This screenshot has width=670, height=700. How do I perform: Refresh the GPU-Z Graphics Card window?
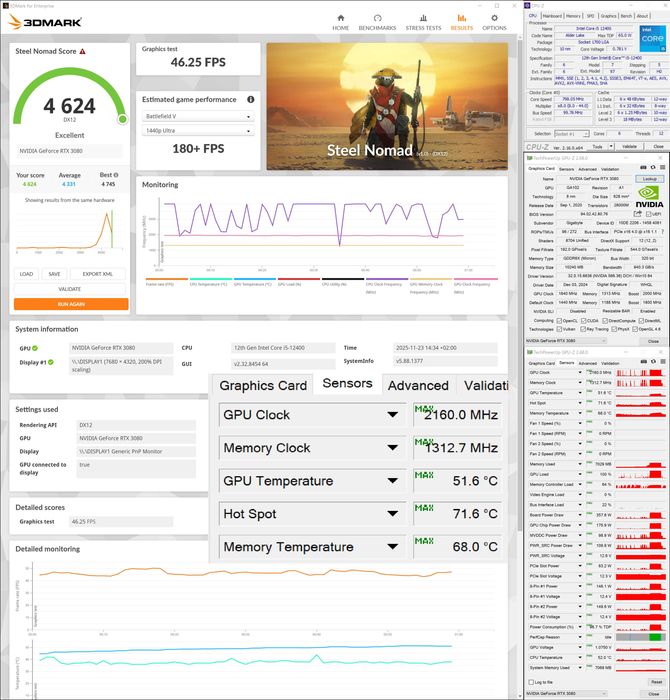(x=653, y=167)
